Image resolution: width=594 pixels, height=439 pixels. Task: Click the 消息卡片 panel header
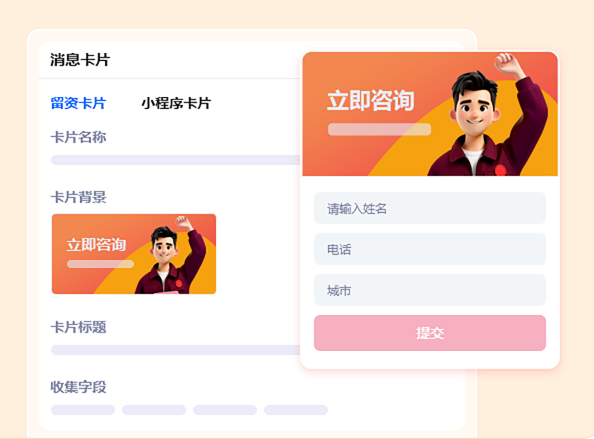[x=80, y=60]
